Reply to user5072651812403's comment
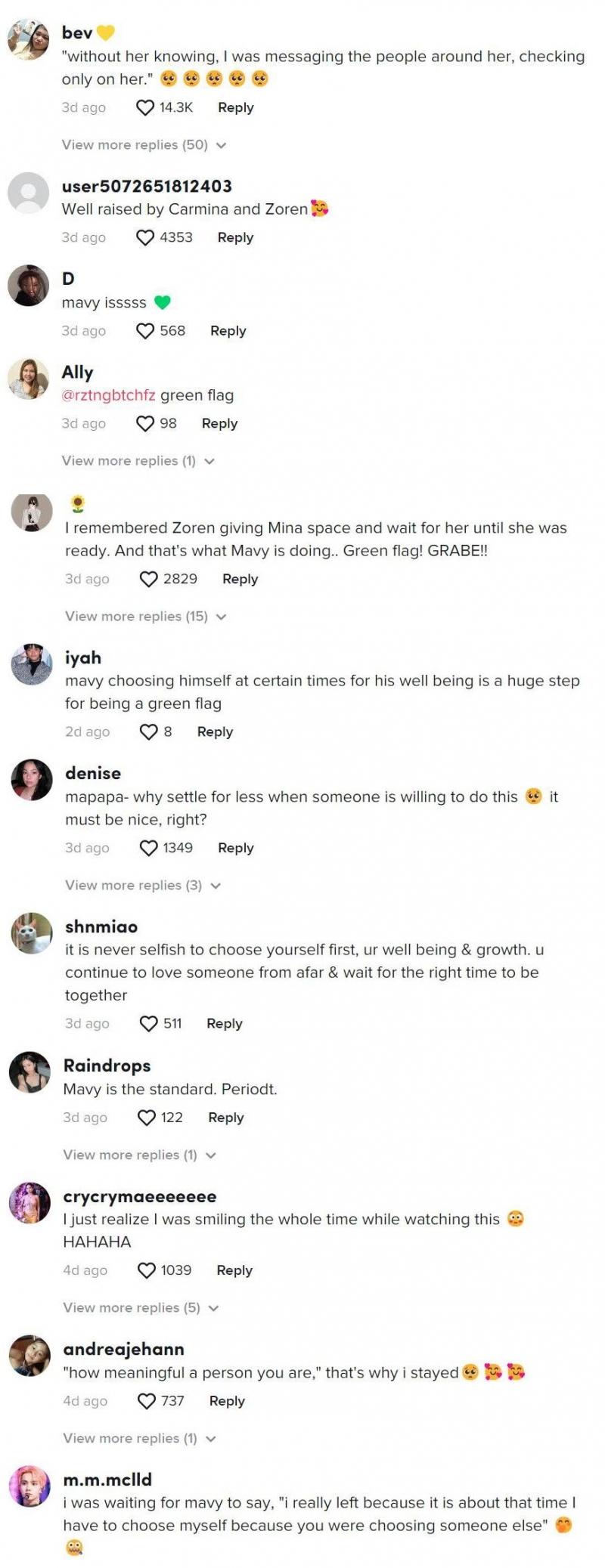 coord(235,237)
